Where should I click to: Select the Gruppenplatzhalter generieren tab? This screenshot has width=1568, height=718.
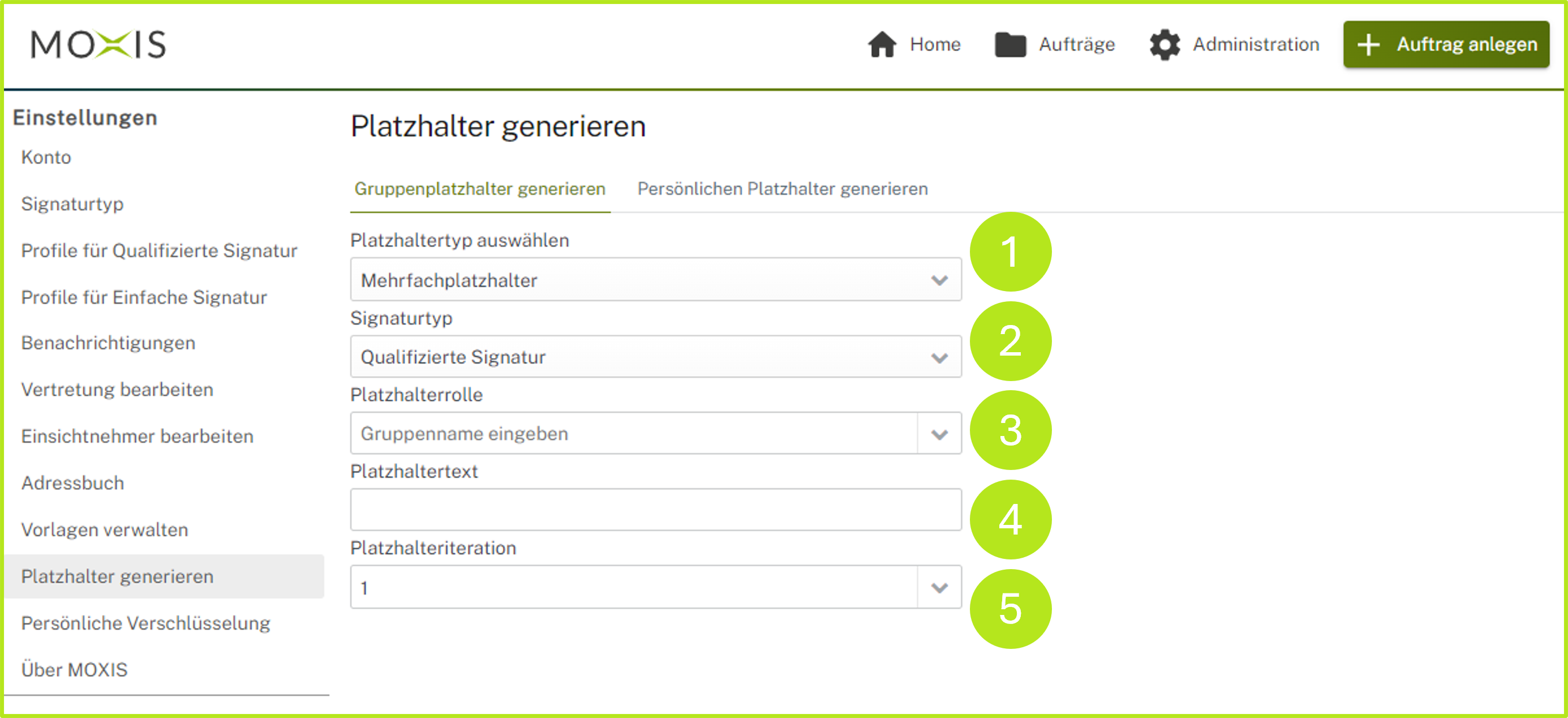[480, 189]
